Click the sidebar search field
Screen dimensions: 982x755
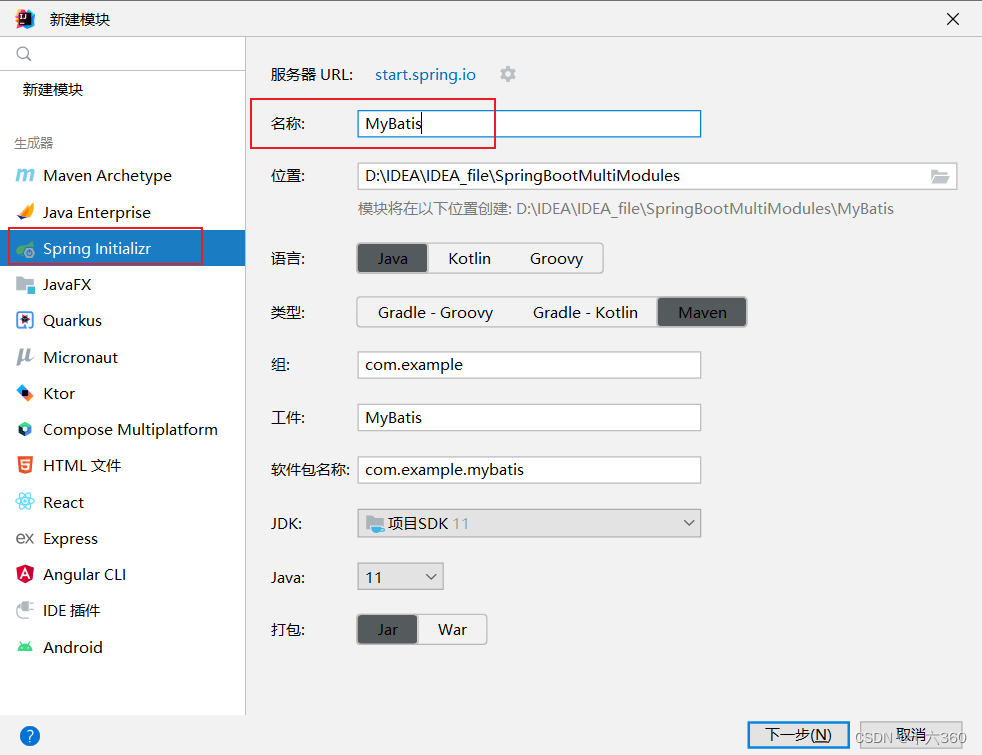point(123,54)
